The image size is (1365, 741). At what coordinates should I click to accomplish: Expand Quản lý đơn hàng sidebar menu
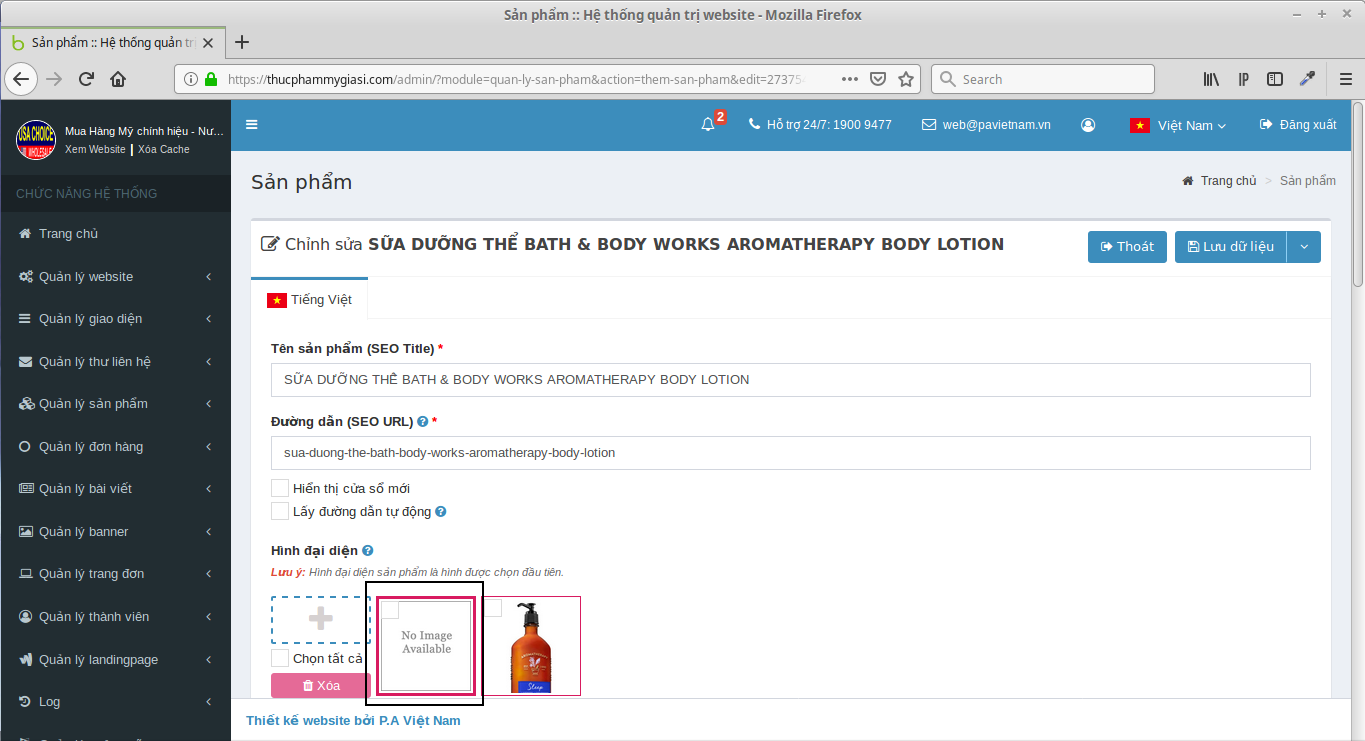coord(115,447)
